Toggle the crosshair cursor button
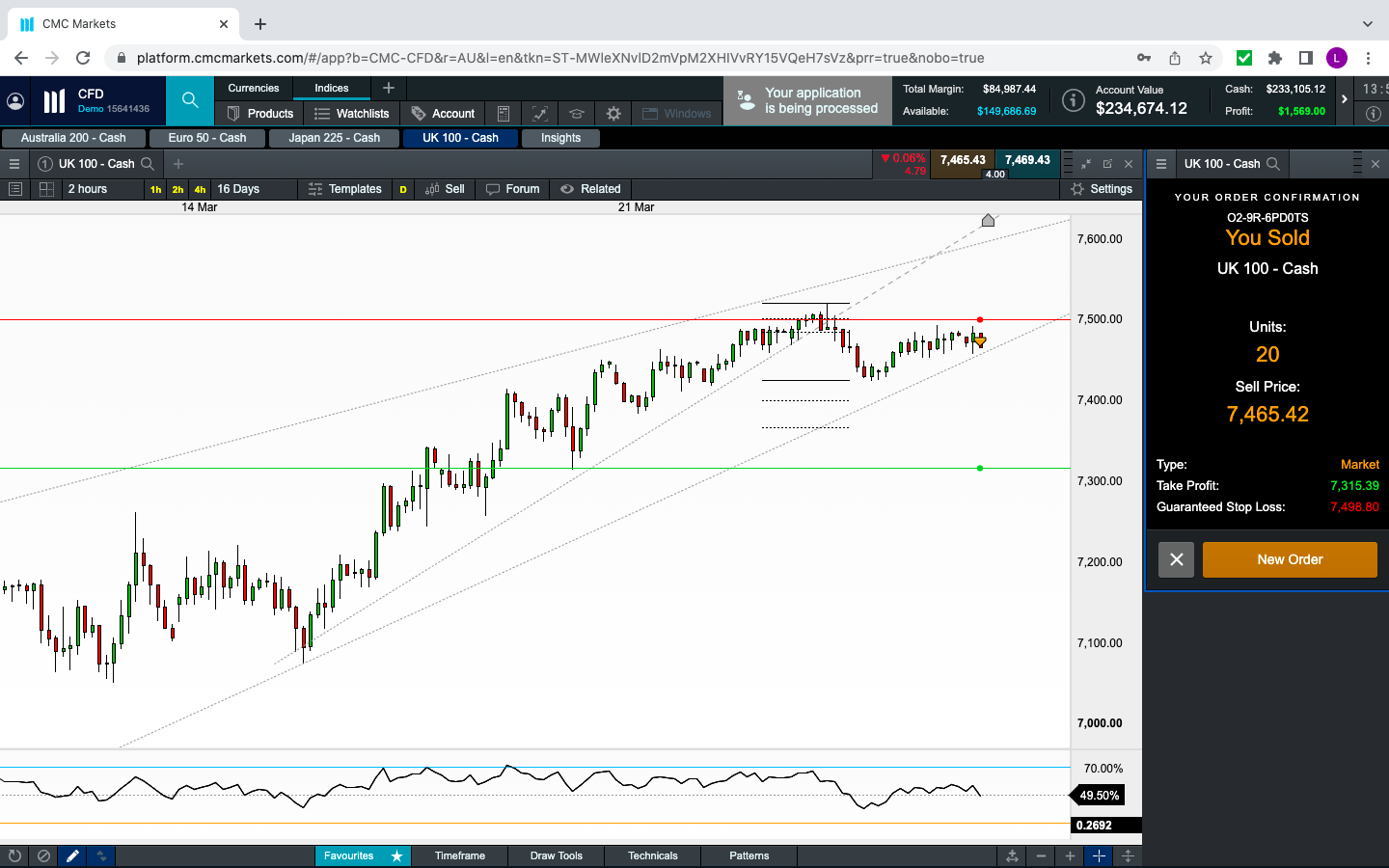Viewport: 1389px width, 868px height. [1099, 855]
